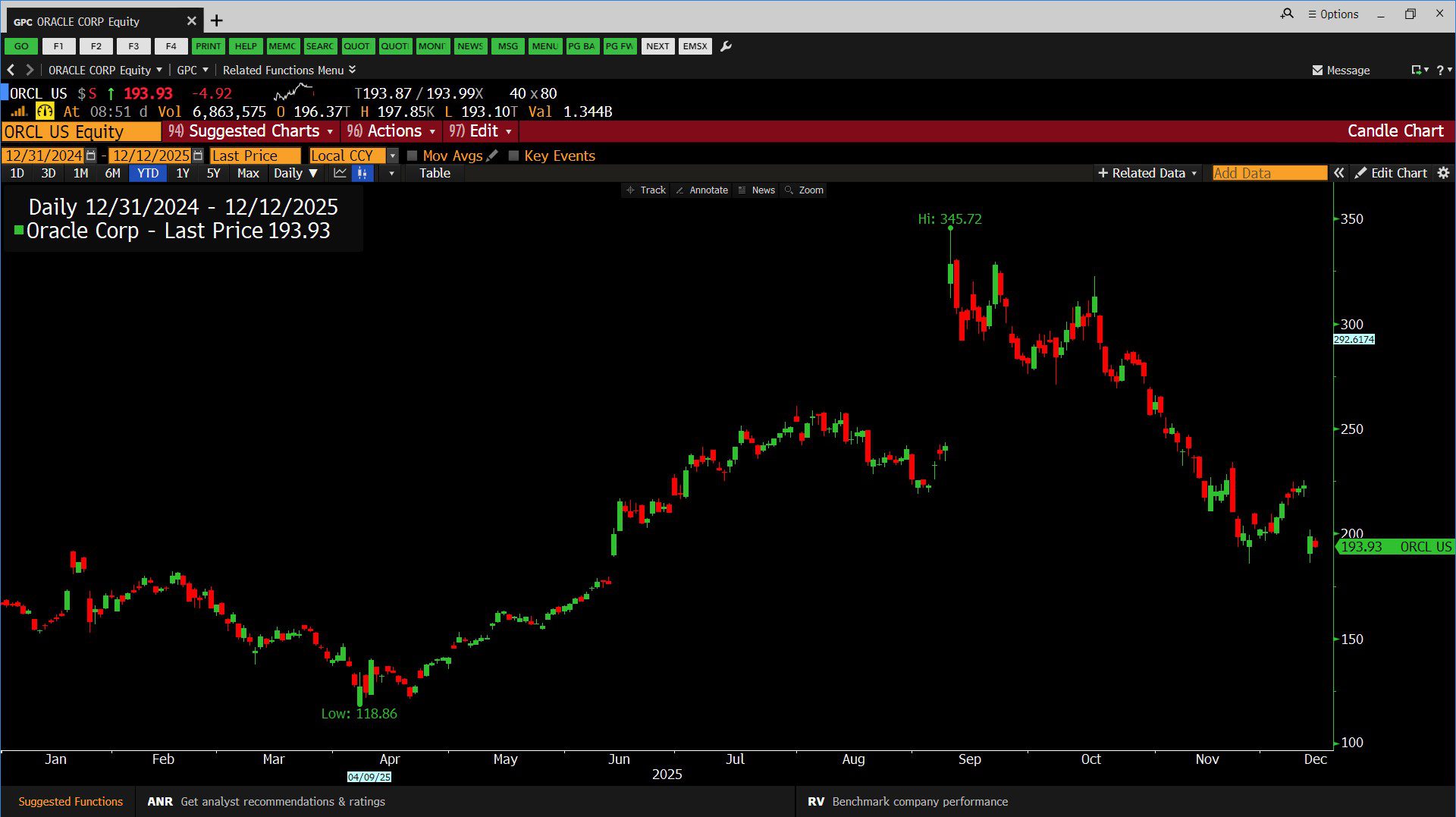1456x817 pixels.
Task: Close the ORACLE CORP Equity tab
Action: [x=192, y=21]
